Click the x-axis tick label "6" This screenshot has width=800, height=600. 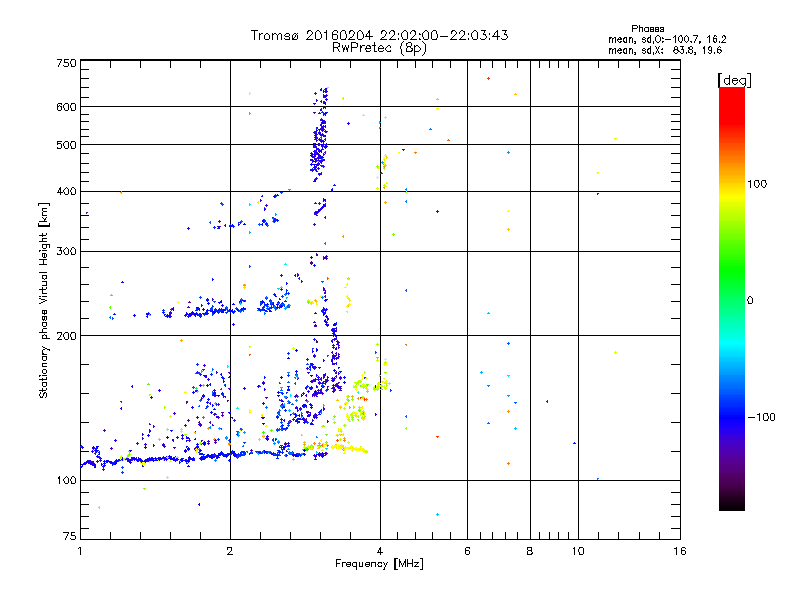(x=467, y=551)
